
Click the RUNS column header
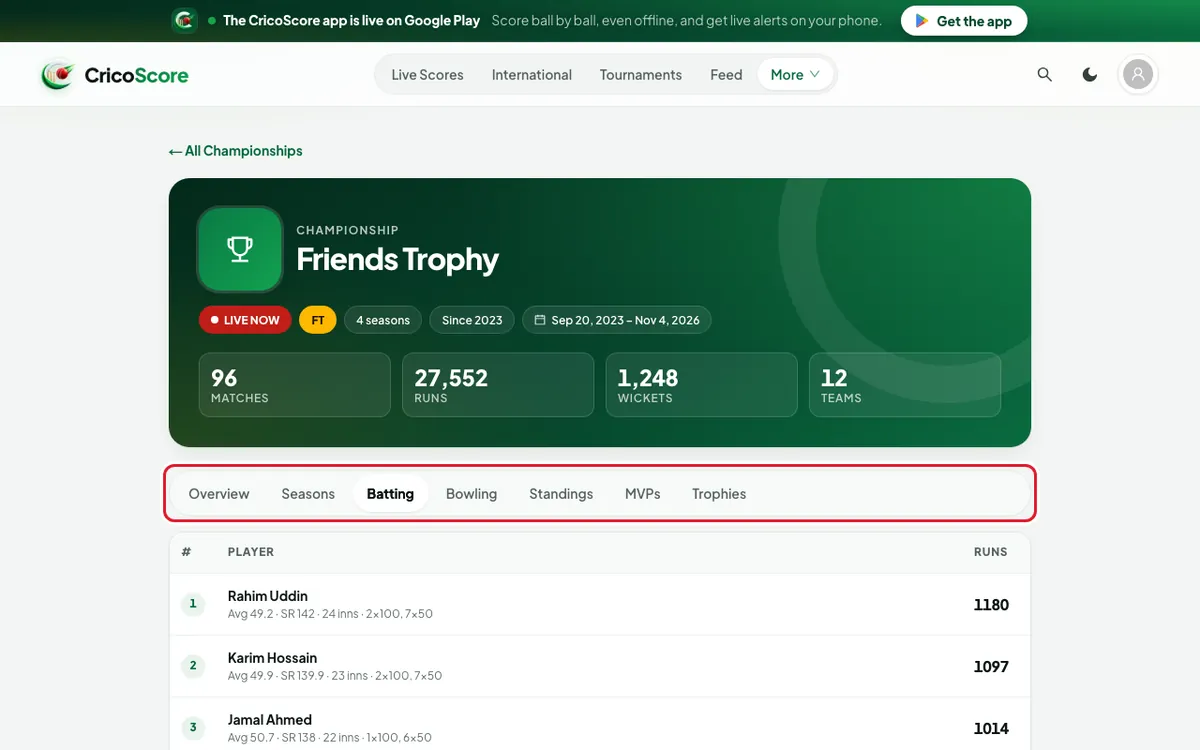click(991, 552)
